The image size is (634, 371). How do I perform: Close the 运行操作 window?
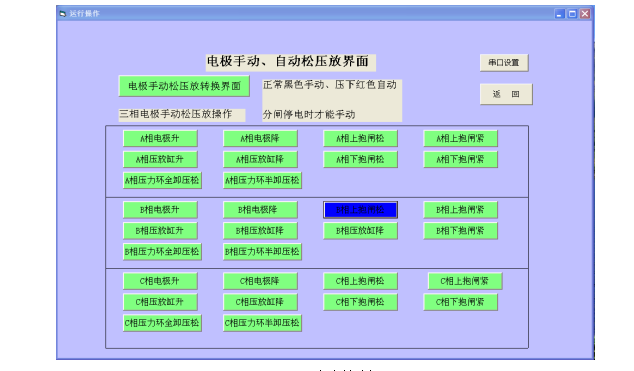click(585, 14)
